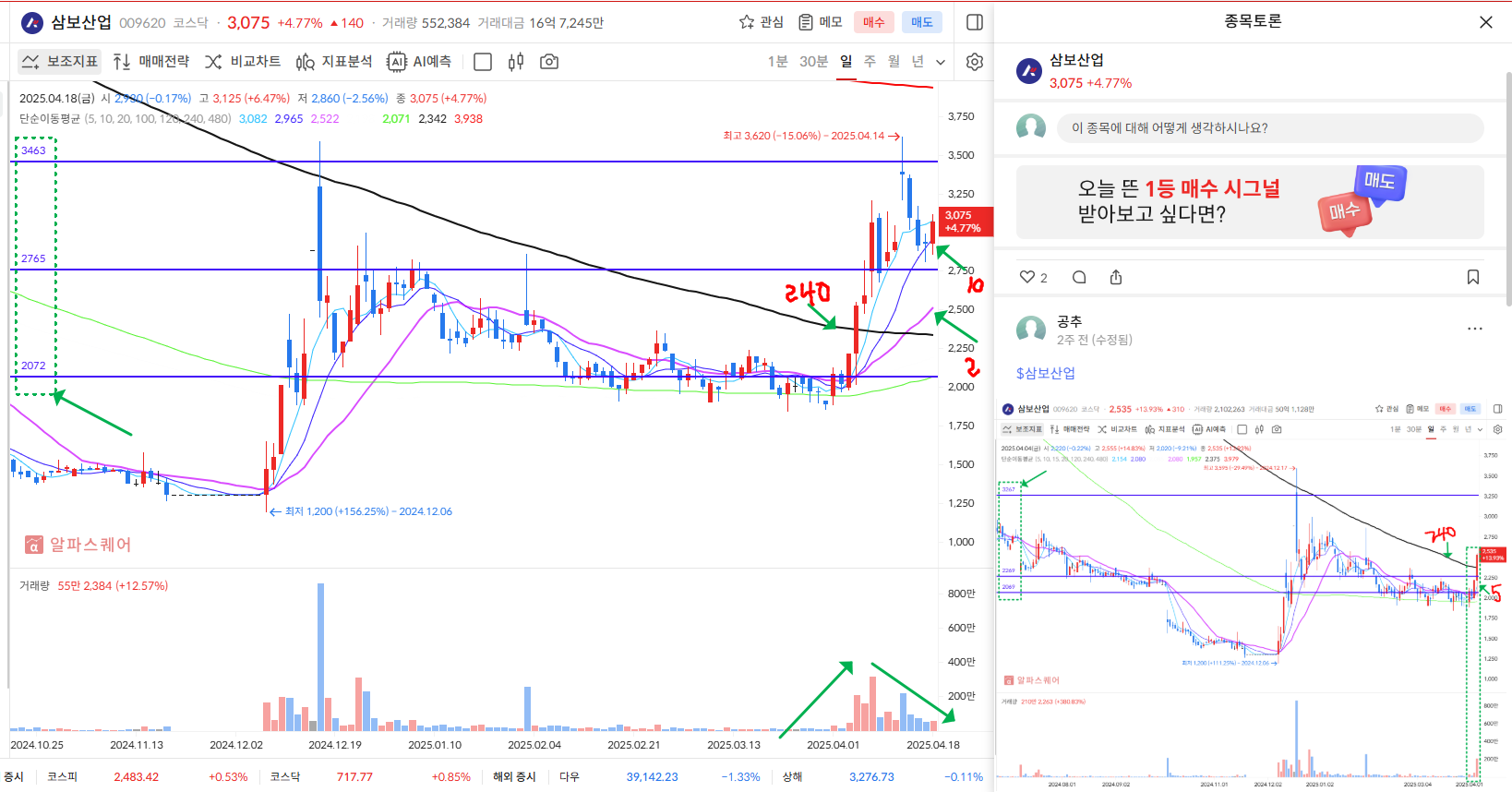Open the 비교차트 compare chart tool
Screen dimensions: 1512x792
point(243,62)
